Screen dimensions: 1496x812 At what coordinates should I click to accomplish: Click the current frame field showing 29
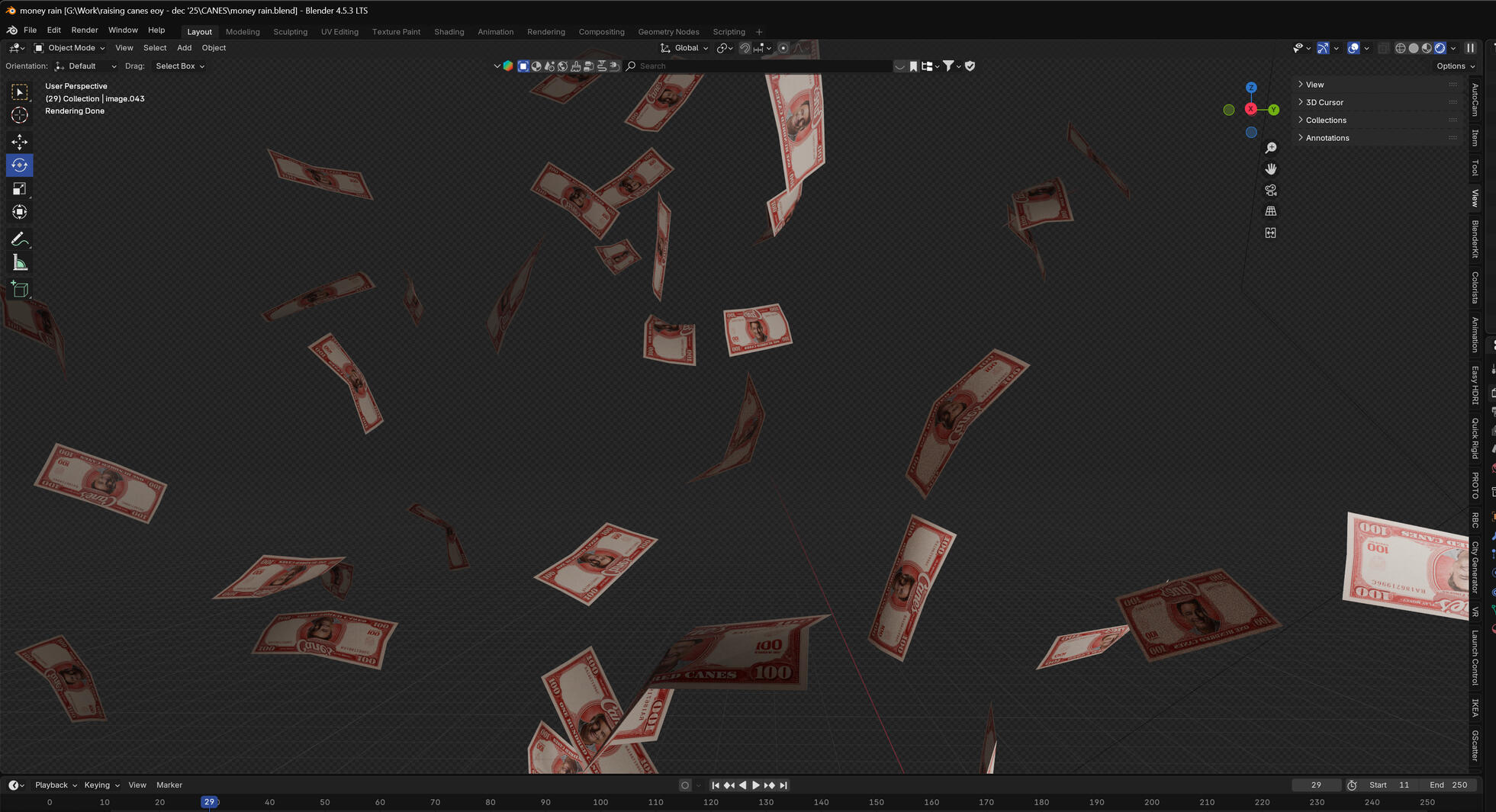[1315, 785]
